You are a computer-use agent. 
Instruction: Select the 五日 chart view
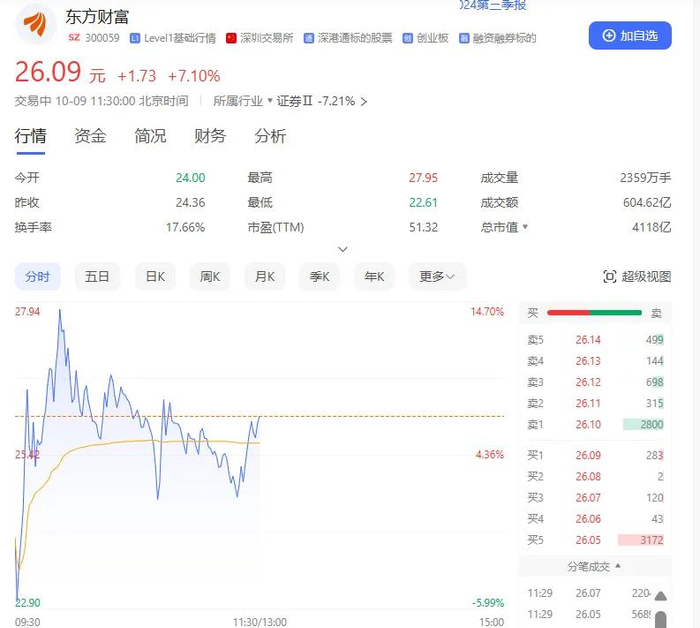click(x=97, y=277)
